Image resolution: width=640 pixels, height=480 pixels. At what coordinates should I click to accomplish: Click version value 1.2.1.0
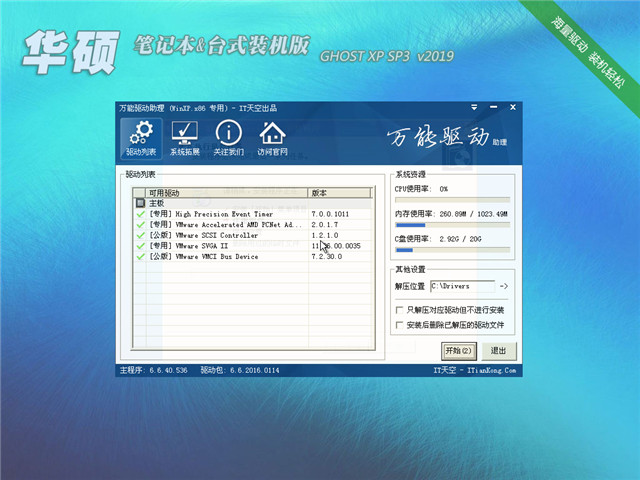tap(324, 235)
